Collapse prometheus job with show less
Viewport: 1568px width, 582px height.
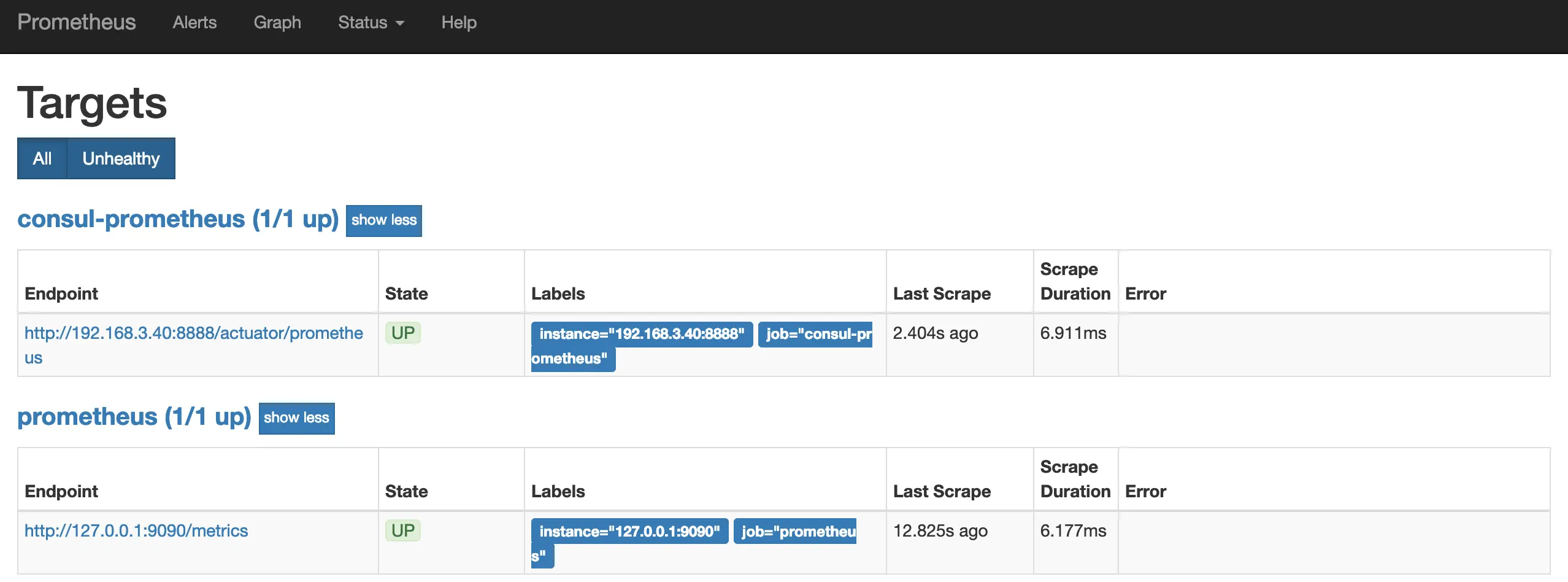[296, 418]
